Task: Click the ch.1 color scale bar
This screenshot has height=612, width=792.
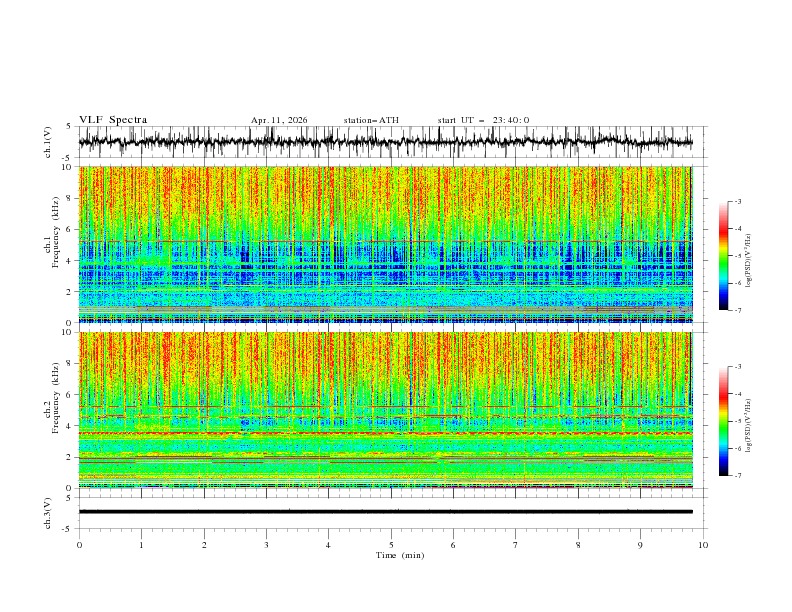Action: pos(723,256)
